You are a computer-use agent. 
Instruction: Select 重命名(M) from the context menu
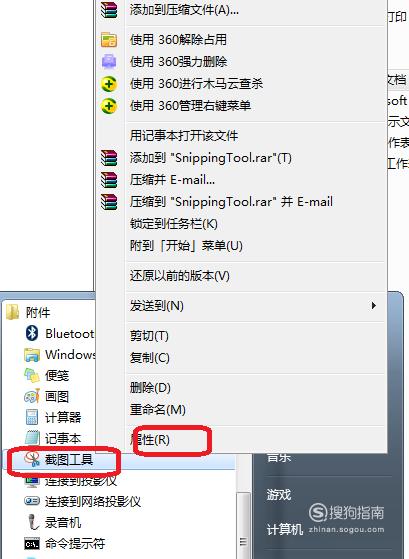point(158,410)
